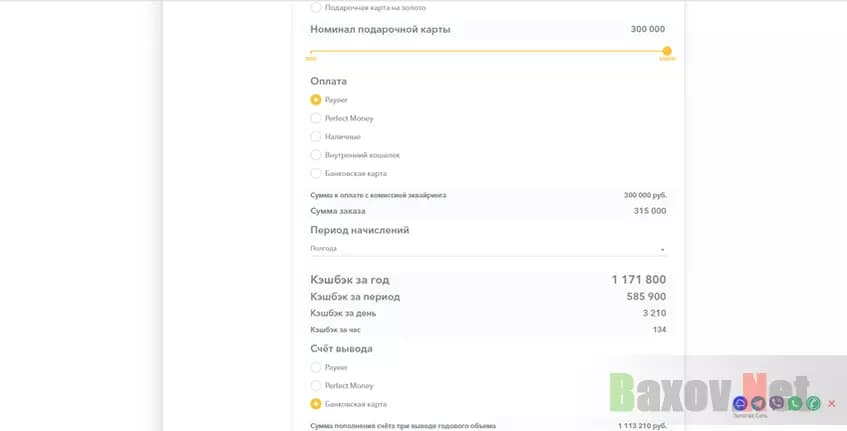This screenshot has height=431, width=847.
Task: Click the Кэшбэк за день value 3 210
Action: [x=654, y=313]
